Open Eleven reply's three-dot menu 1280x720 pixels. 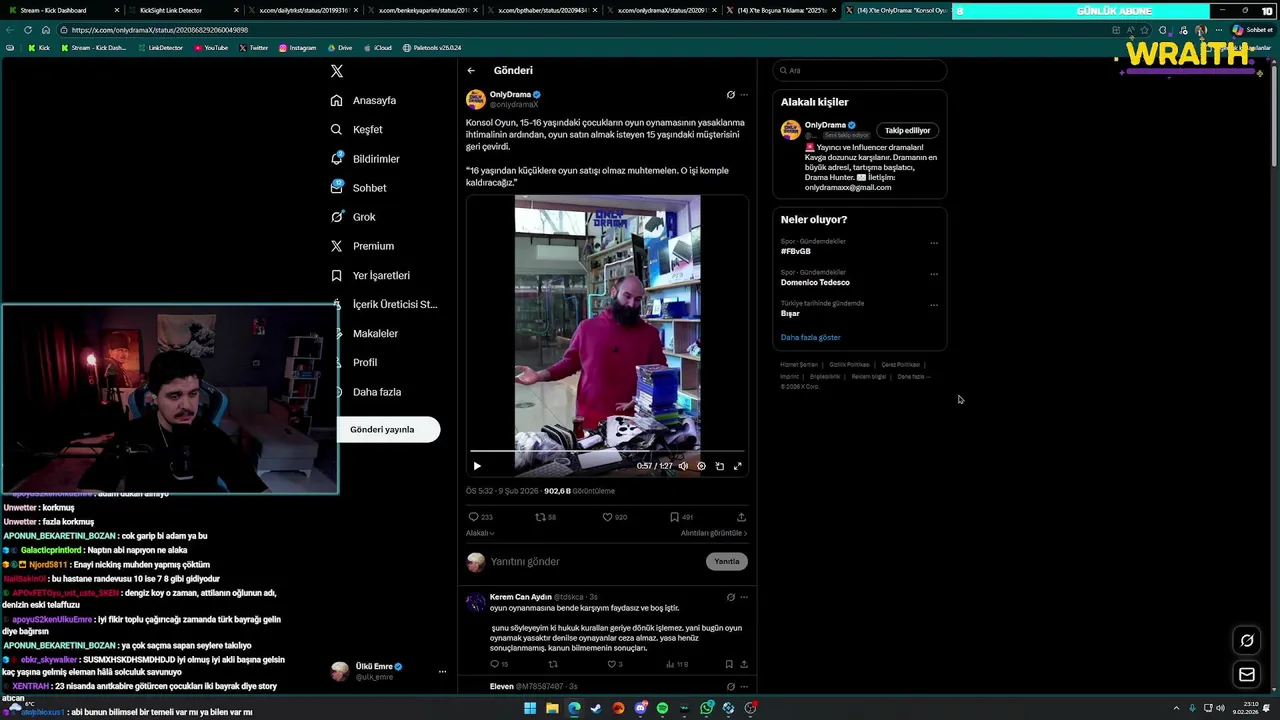(743, 686)
